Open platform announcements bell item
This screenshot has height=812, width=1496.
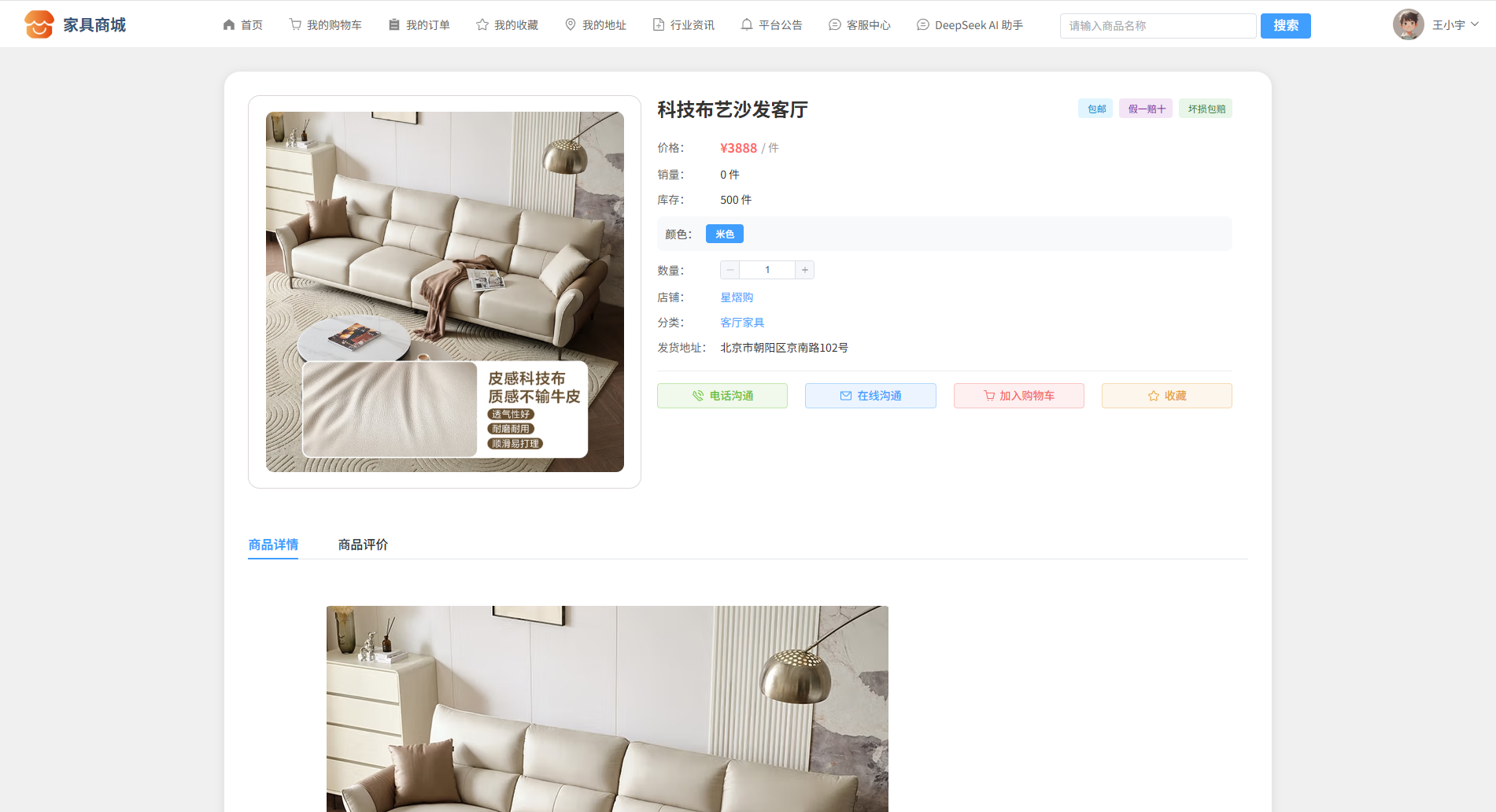pos(771,25)
